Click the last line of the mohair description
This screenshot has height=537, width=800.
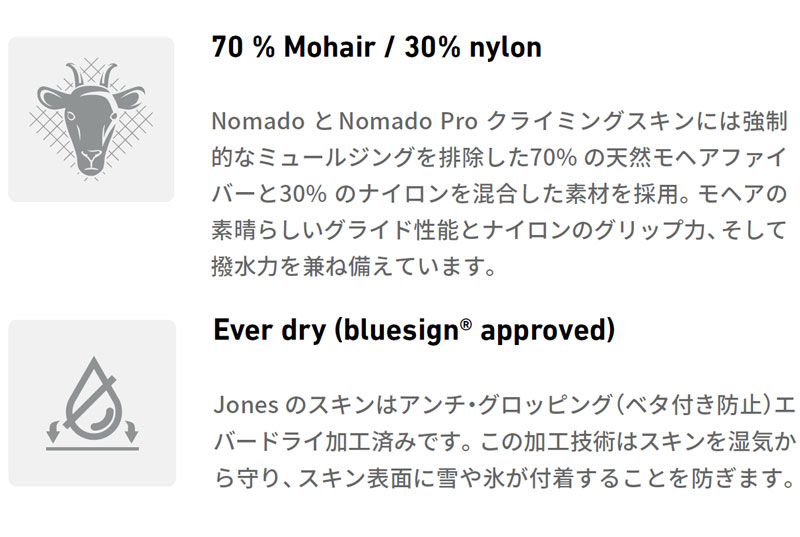click(x=354, y=267)
